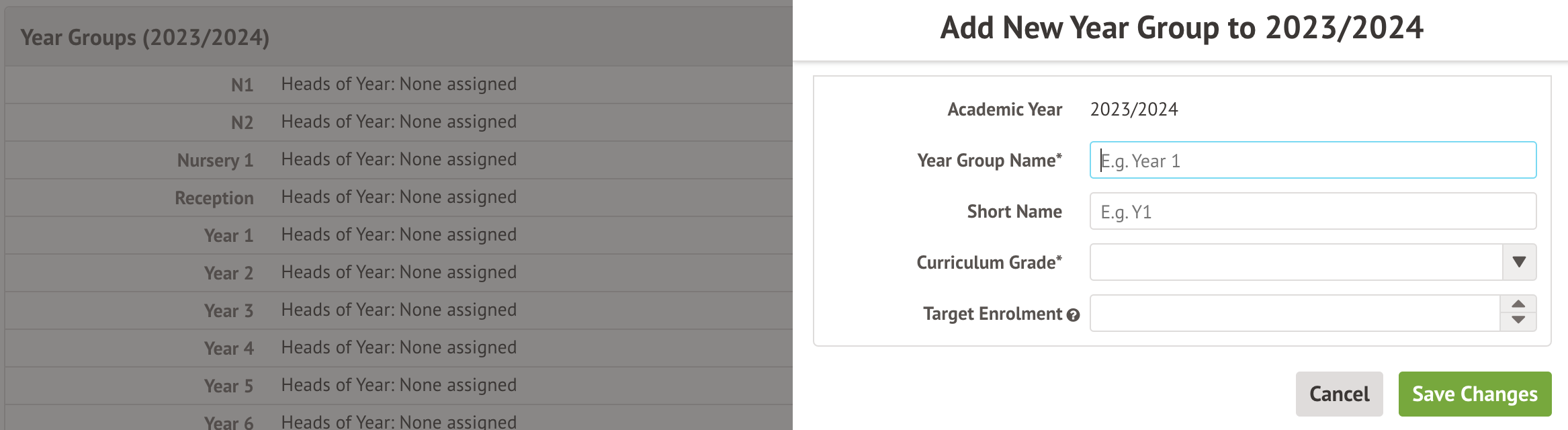Click the Short Name input field
This screenshot has width=1568, height=430.
1312,212
